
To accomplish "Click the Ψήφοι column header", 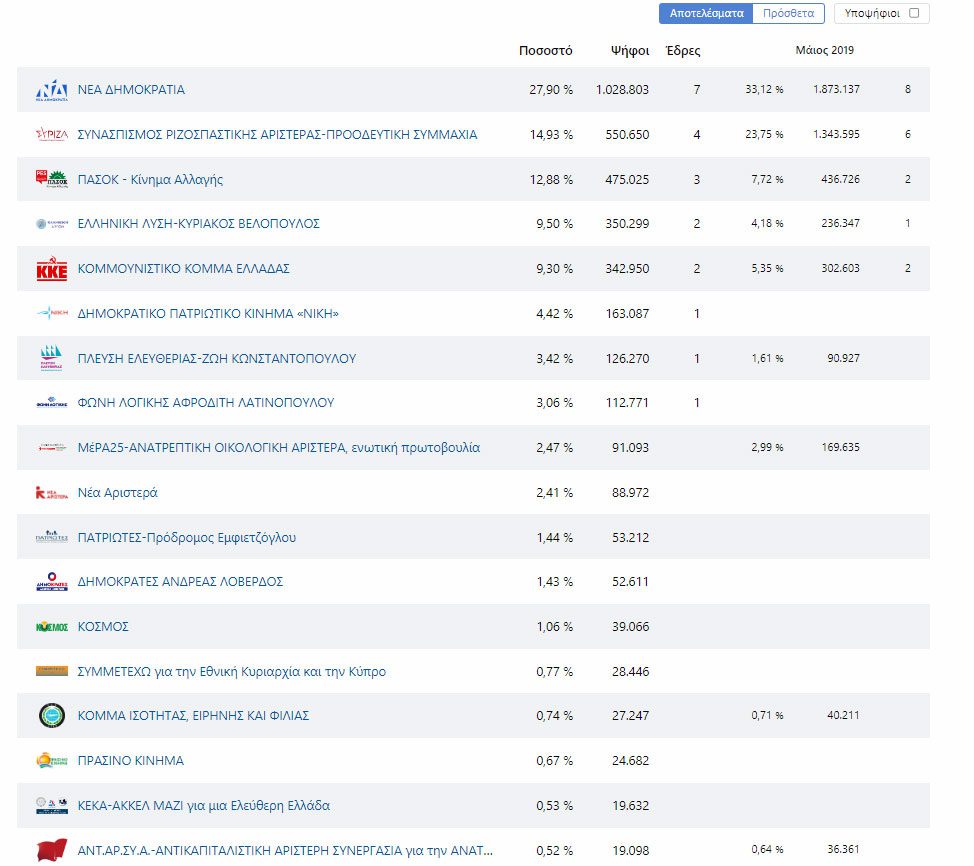I will click(x=630, y=51).
